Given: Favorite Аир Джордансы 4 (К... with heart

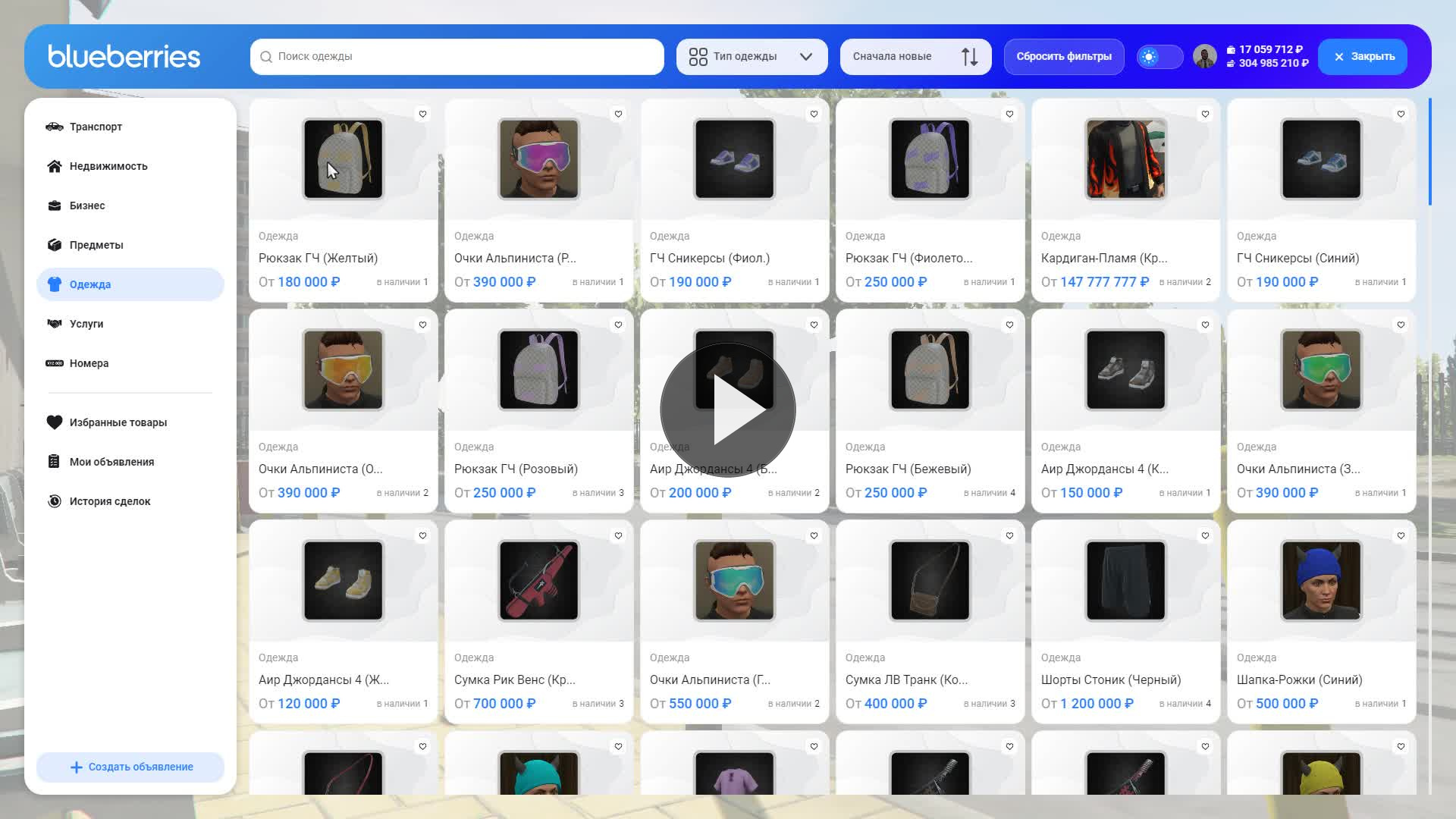Looking at the screenshot, I should [x=1205, y=325].
